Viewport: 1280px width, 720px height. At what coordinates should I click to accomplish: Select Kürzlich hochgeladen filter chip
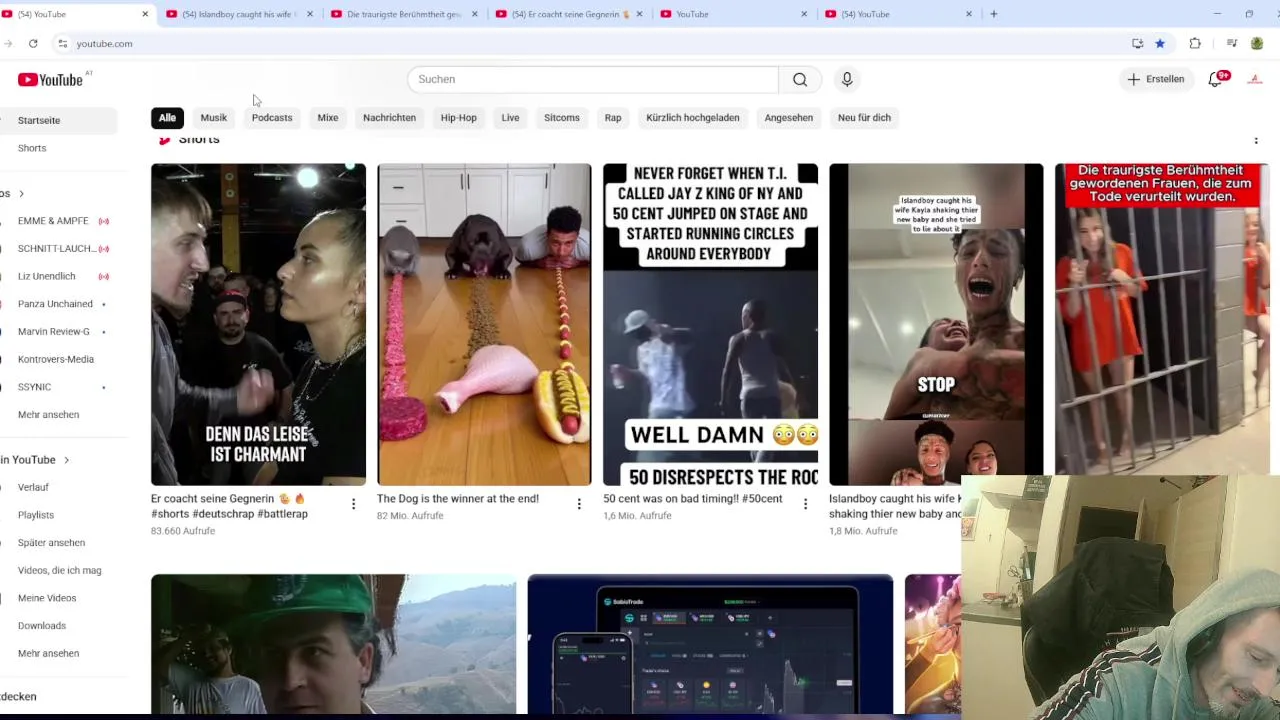click(693, 118)
